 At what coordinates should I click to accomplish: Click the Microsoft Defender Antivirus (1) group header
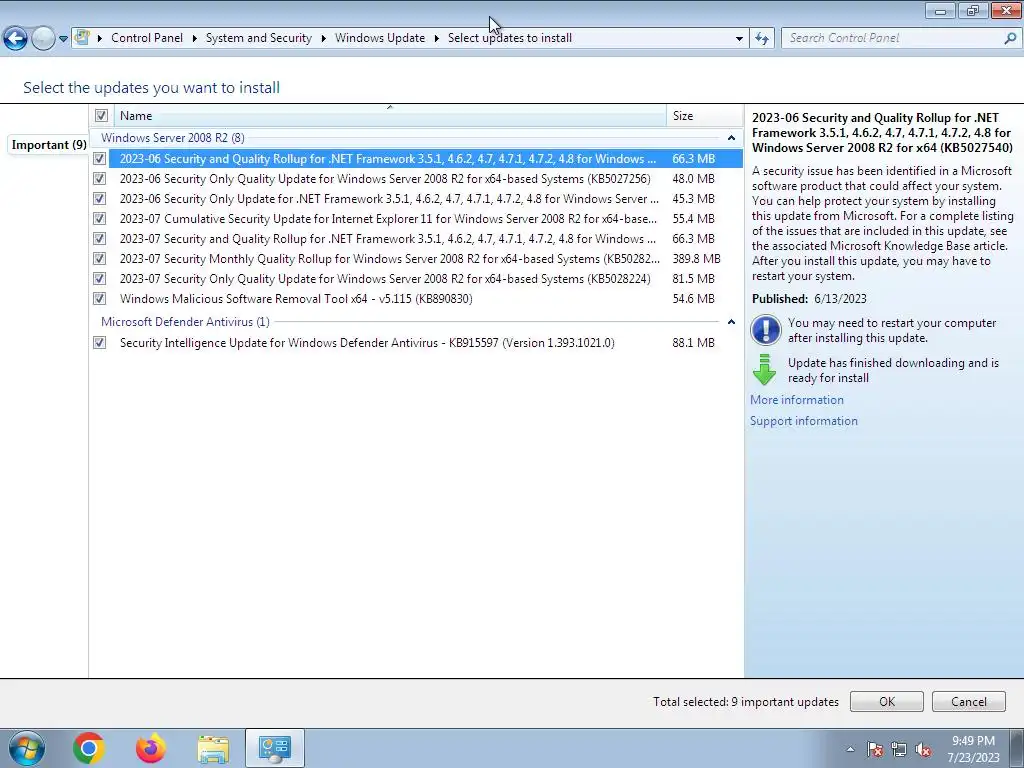(185, 322)
